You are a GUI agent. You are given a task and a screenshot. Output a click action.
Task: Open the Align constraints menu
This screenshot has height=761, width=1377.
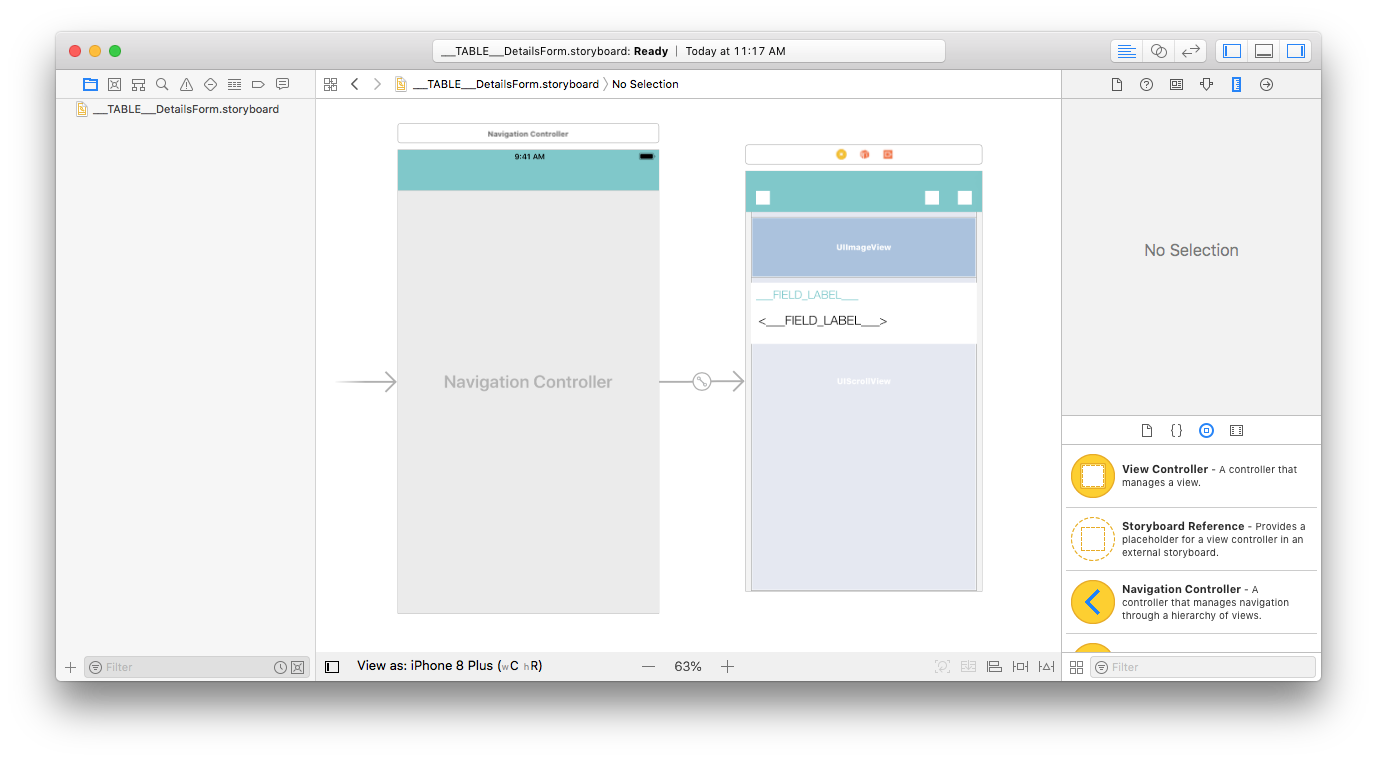994,666
